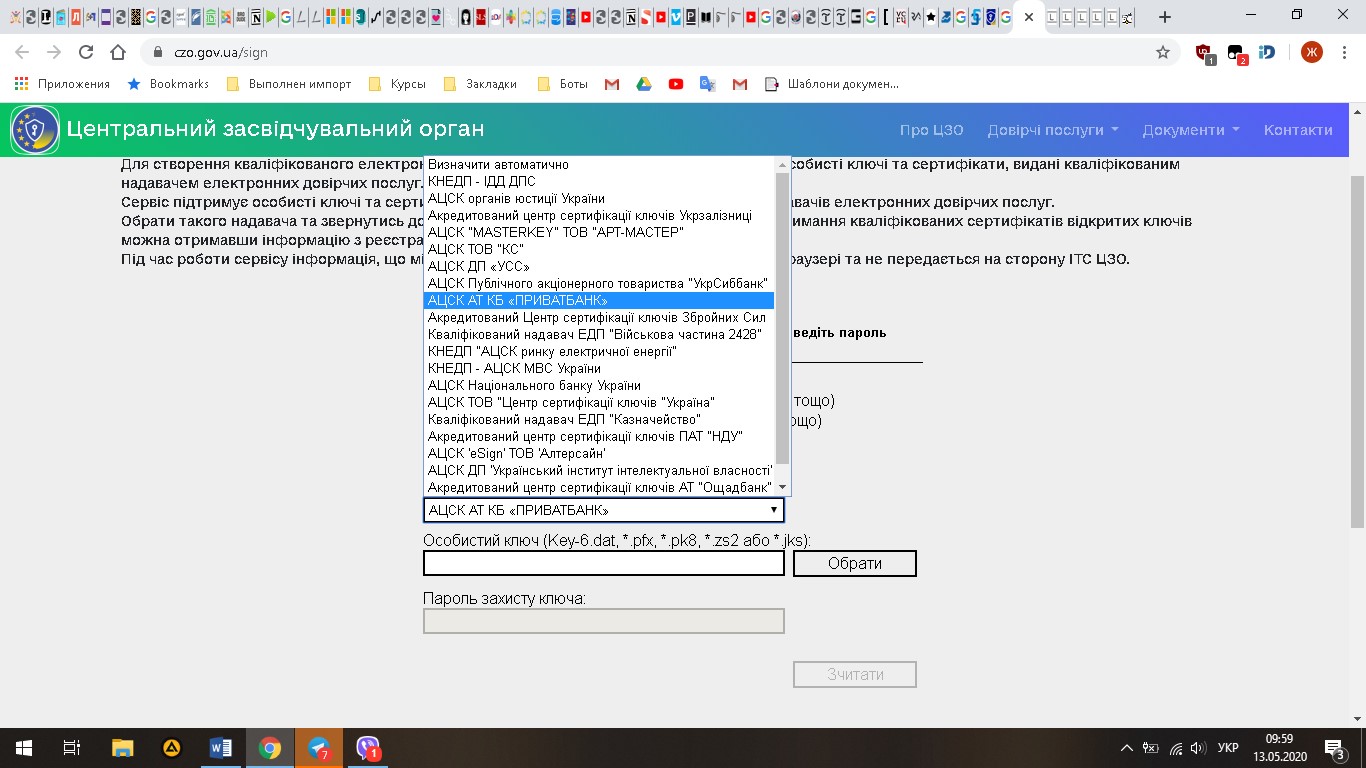Click the Chrome home icon
The image size is (1366, 768).
click(118, 52)
